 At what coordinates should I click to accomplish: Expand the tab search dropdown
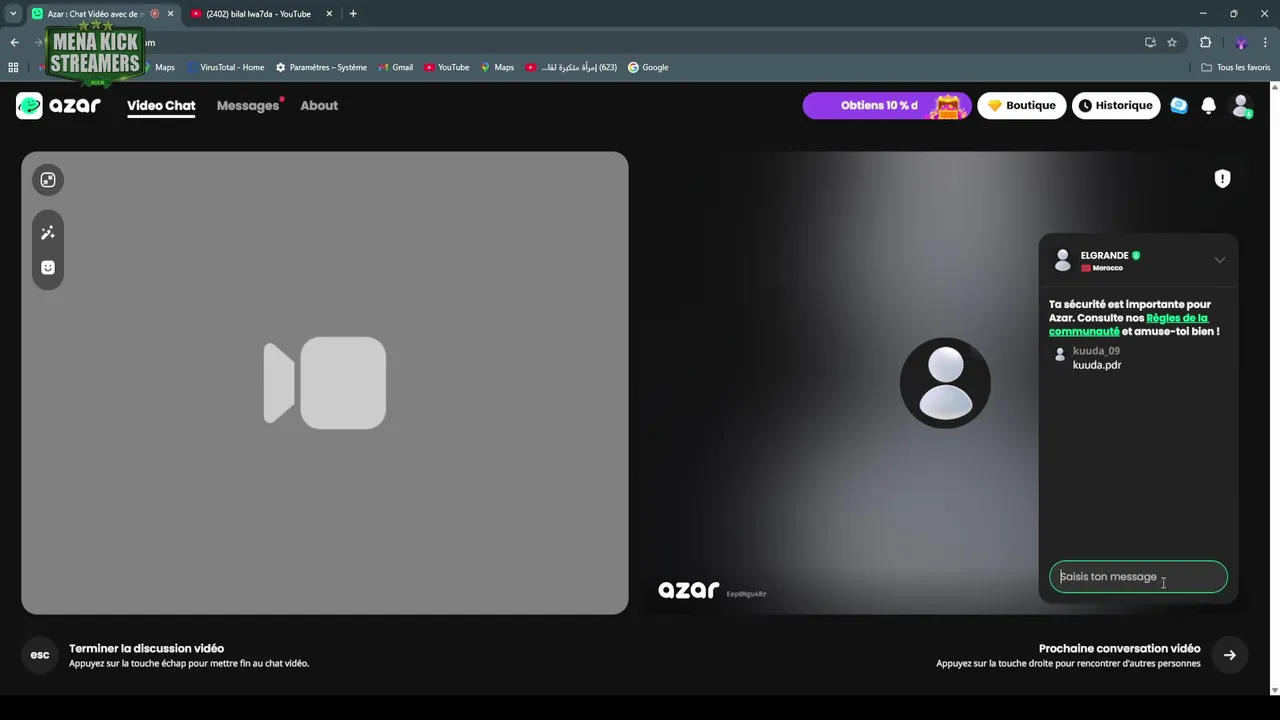(x=12, y=14)
